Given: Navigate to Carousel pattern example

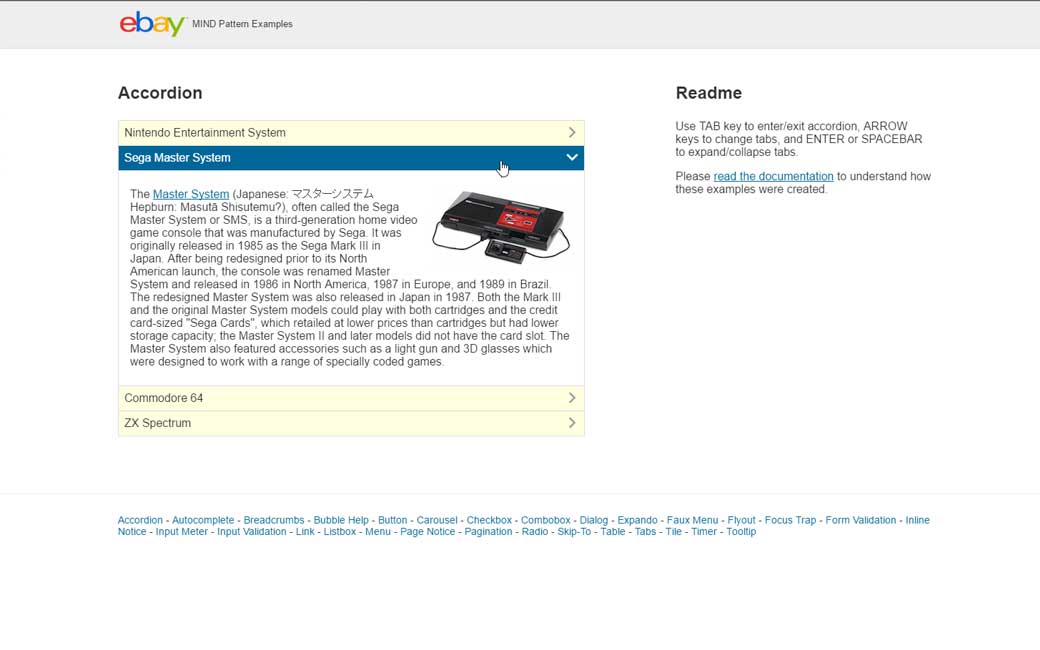Looking at the screenshot, I should click(437, 520).
